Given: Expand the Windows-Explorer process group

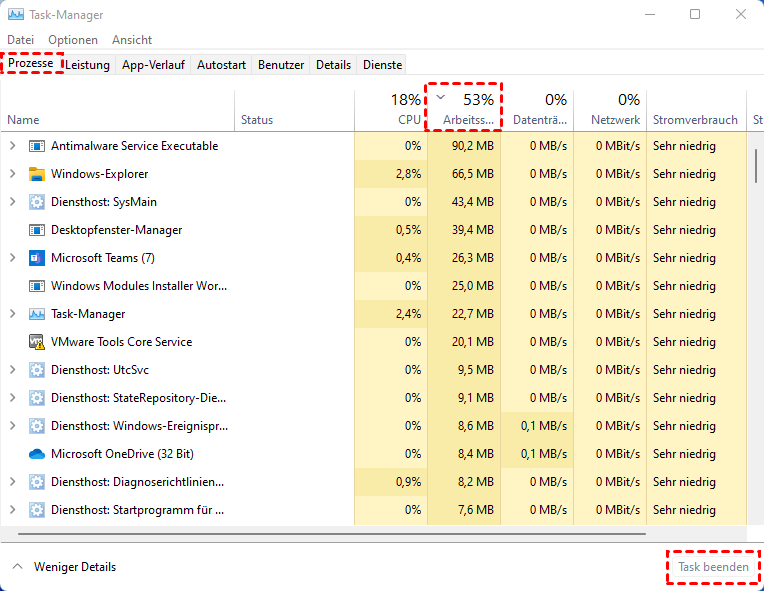Looking at the screenshot, I should [13, 174].
